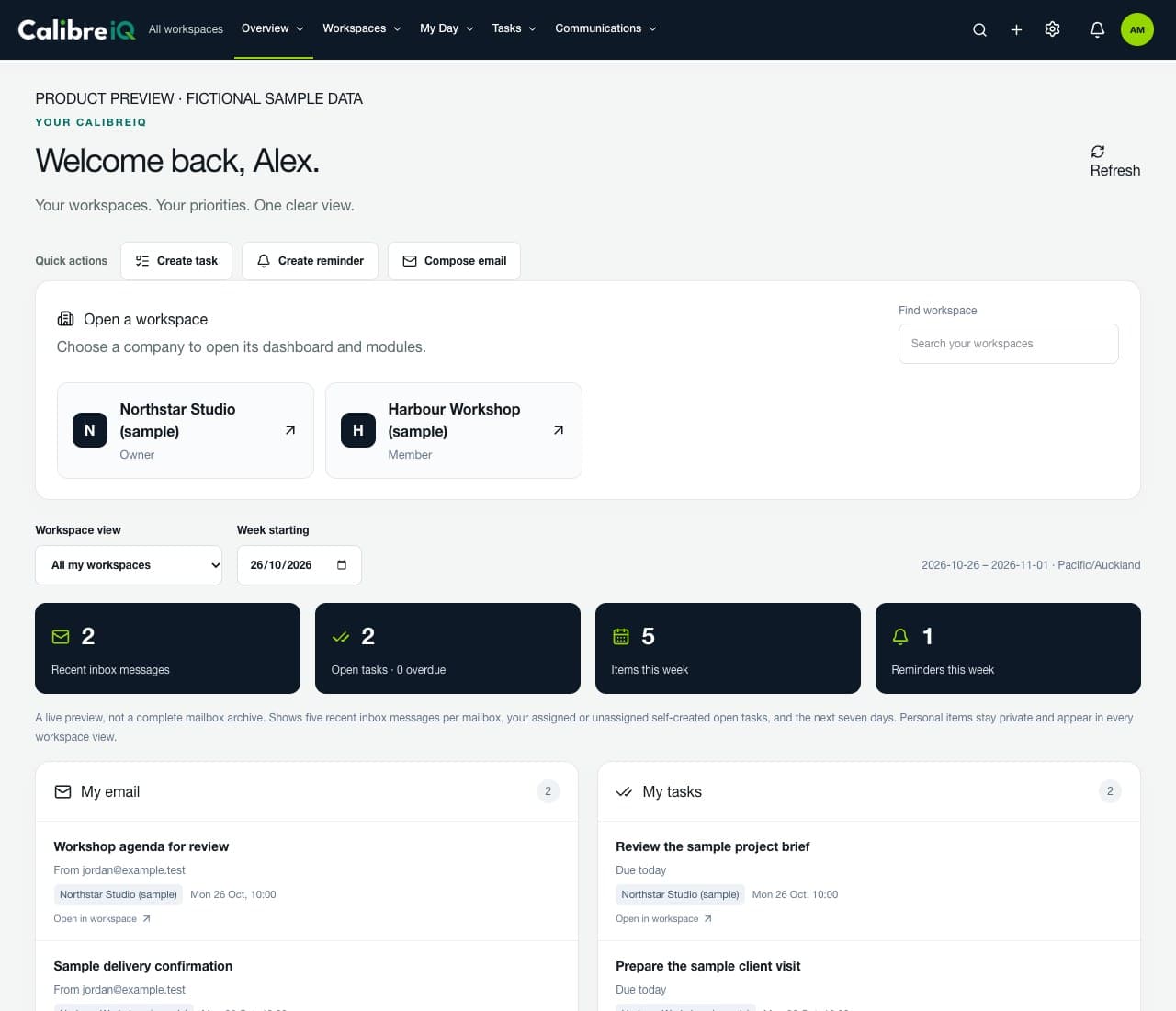Expand the Overview menu
Image resolution: width=1176 pixels, height=1011 pixels.
pyautogui.click(x=273, y=28)
